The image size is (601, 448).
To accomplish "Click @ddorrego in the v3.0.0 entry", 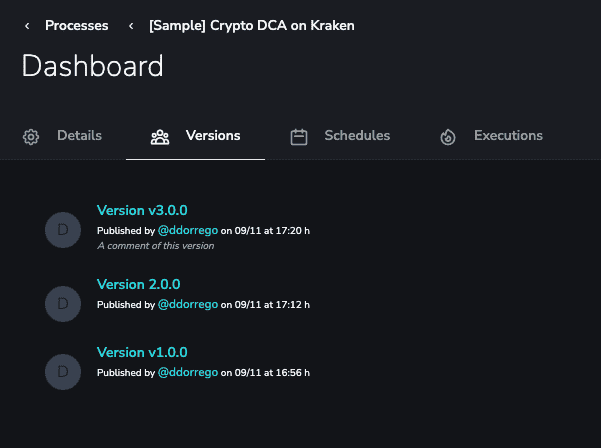I will click(x=188, y=230).
